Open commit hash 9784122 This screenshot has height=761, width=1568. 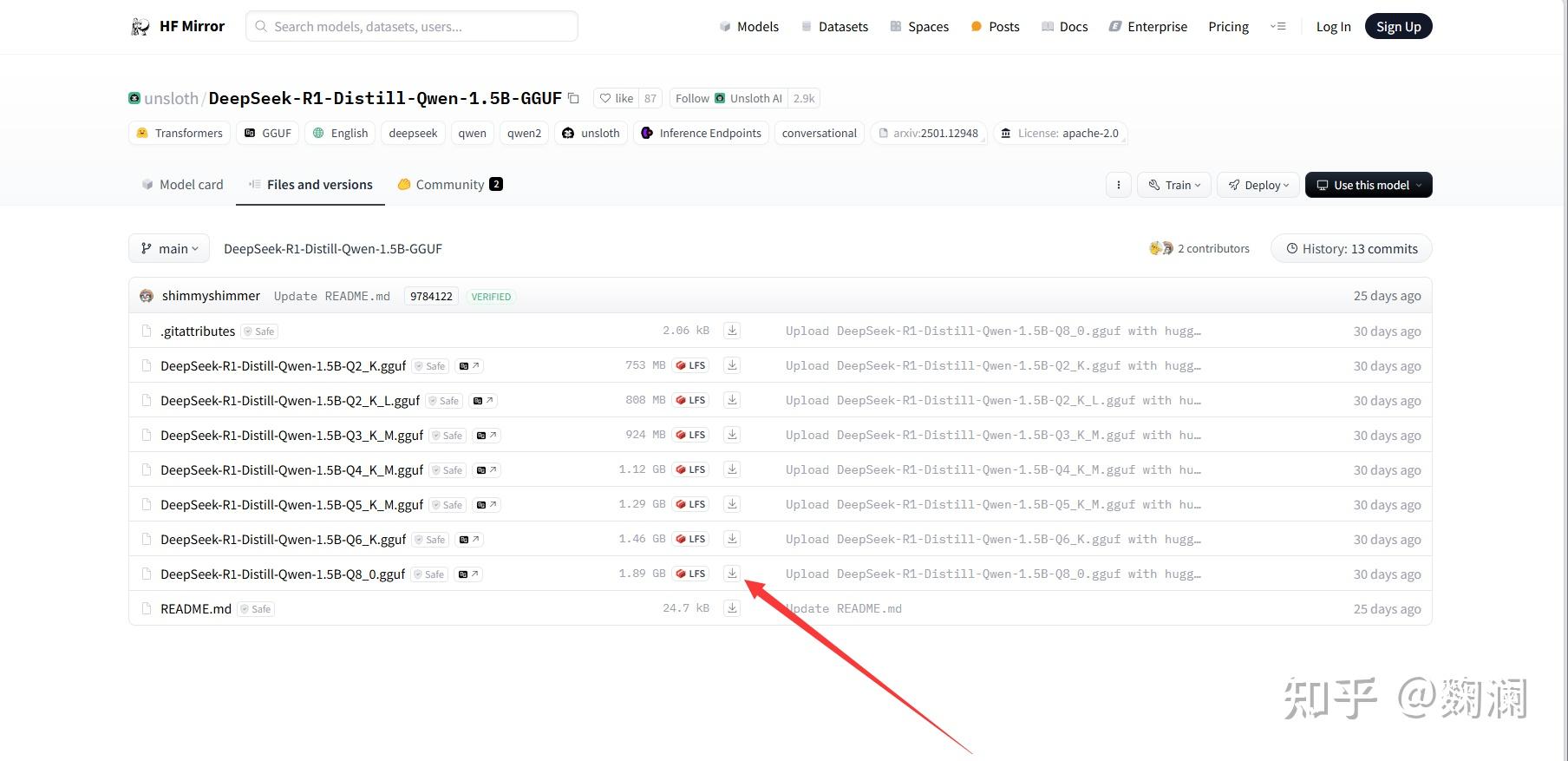(431, 296)
